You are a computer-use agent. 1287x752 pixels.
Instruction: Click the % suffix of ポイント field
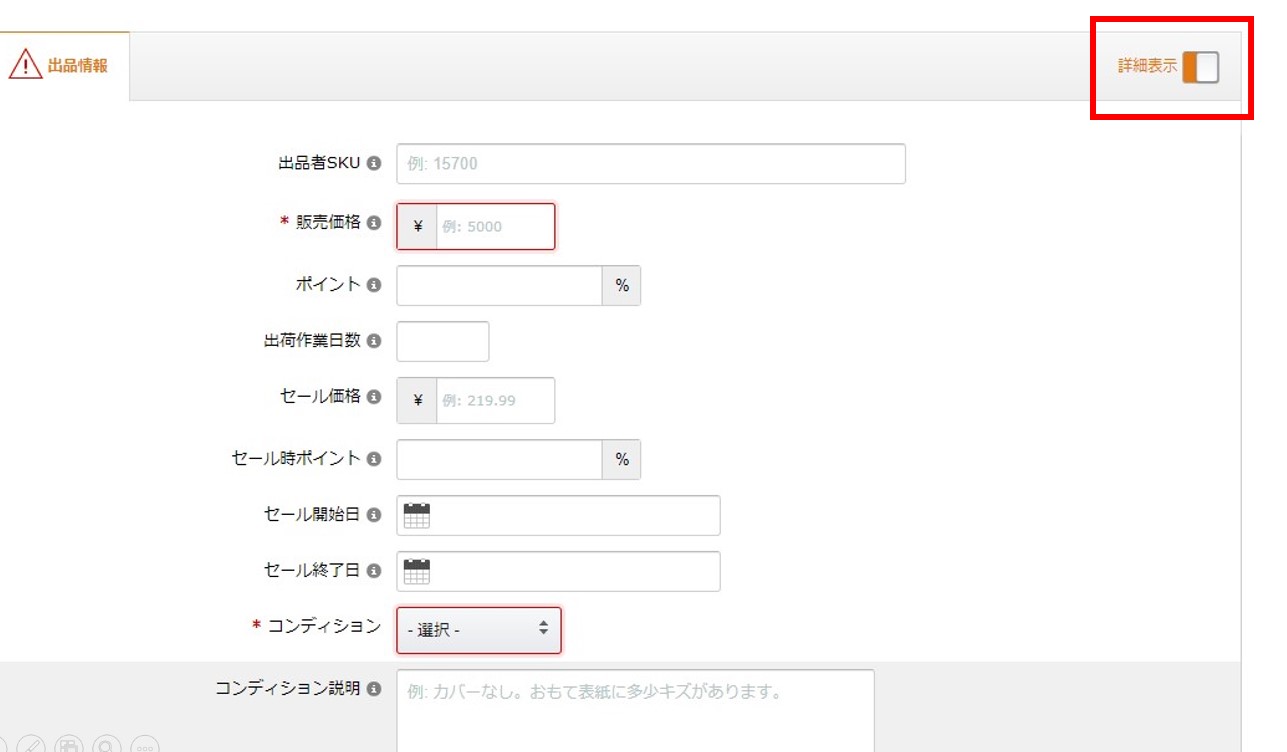pyautogui.click(x=622, y=286)
